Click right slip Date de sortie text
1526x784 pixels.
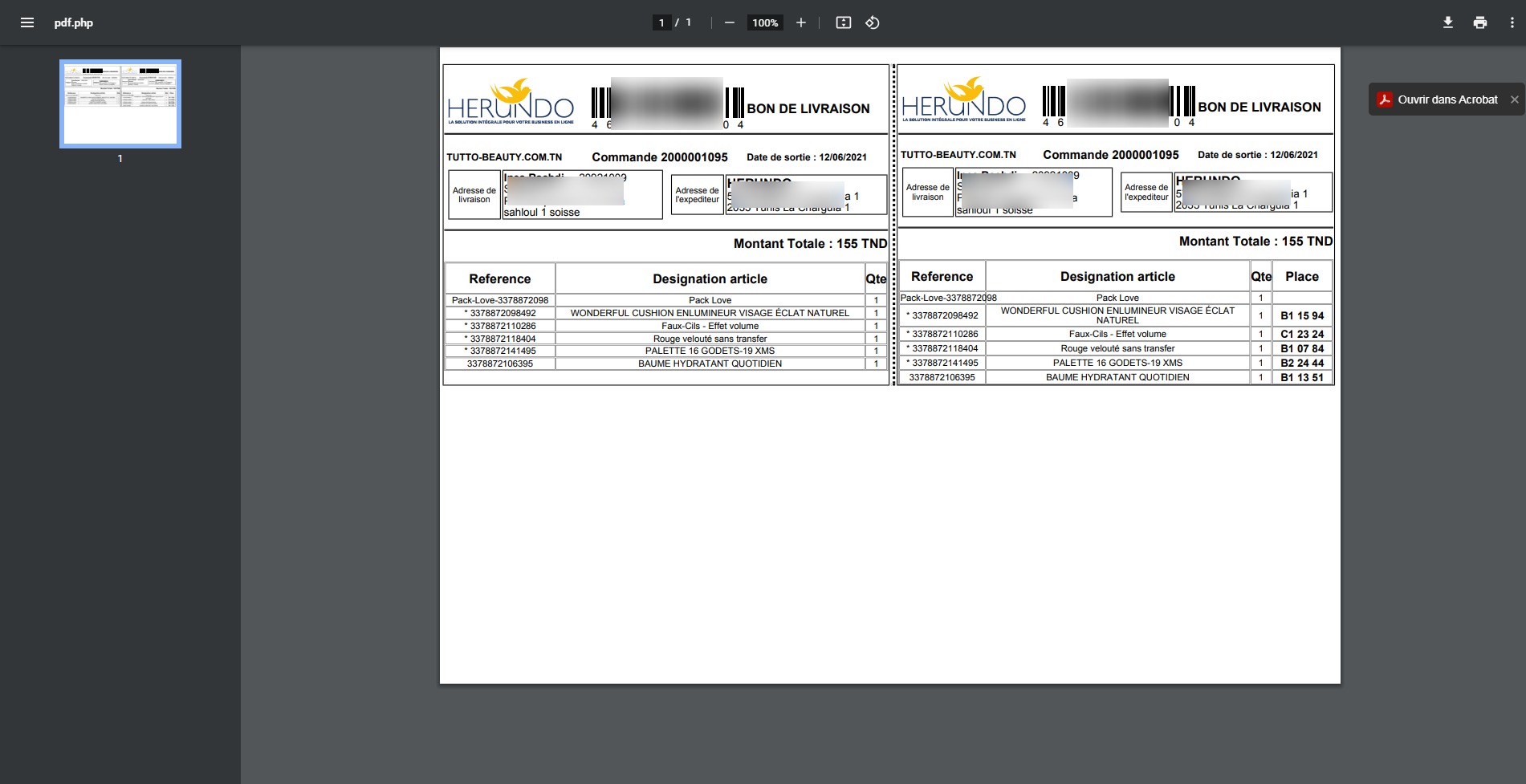(x=1258, y=155)
